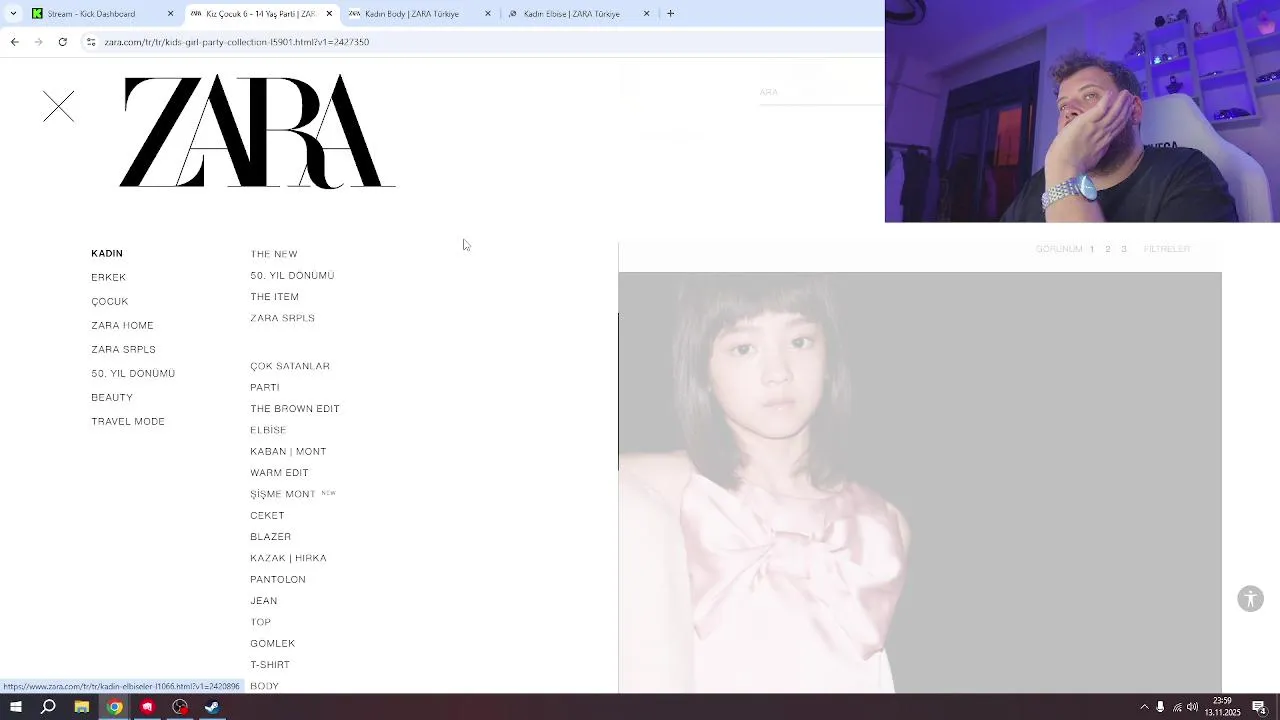Open ZARA HOME section
This screenshot has width=1280, height=720.
click(122, 326)
